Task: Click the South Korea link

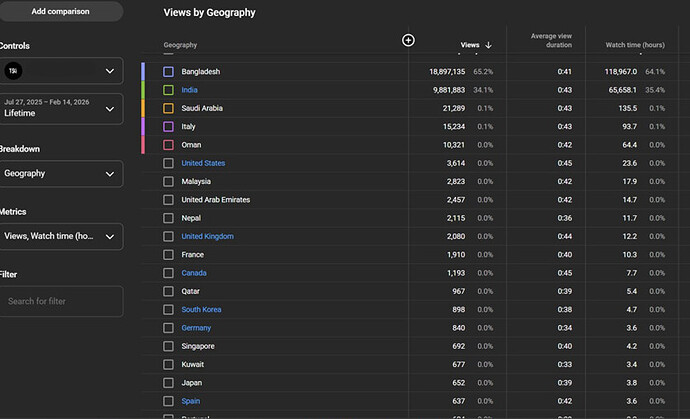Action: tap(201, 309)
